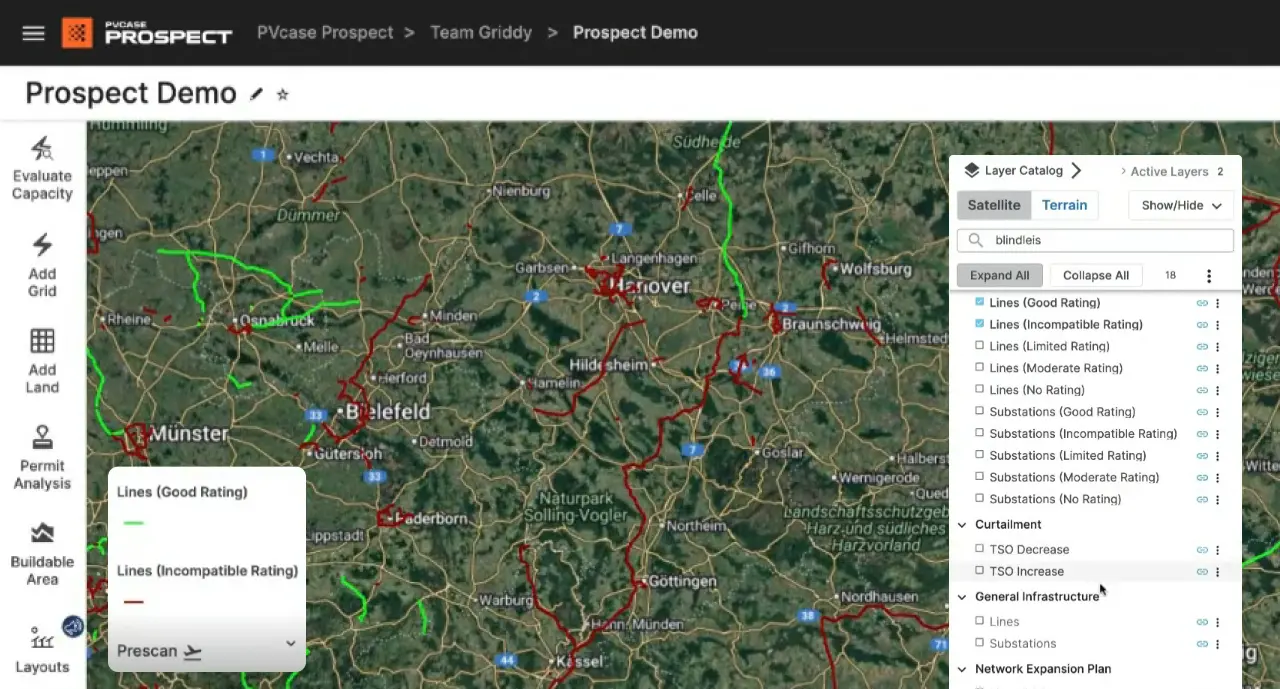The image size is (1280, 689).
Task: Click the Expand All button
Action: point(999,275)
